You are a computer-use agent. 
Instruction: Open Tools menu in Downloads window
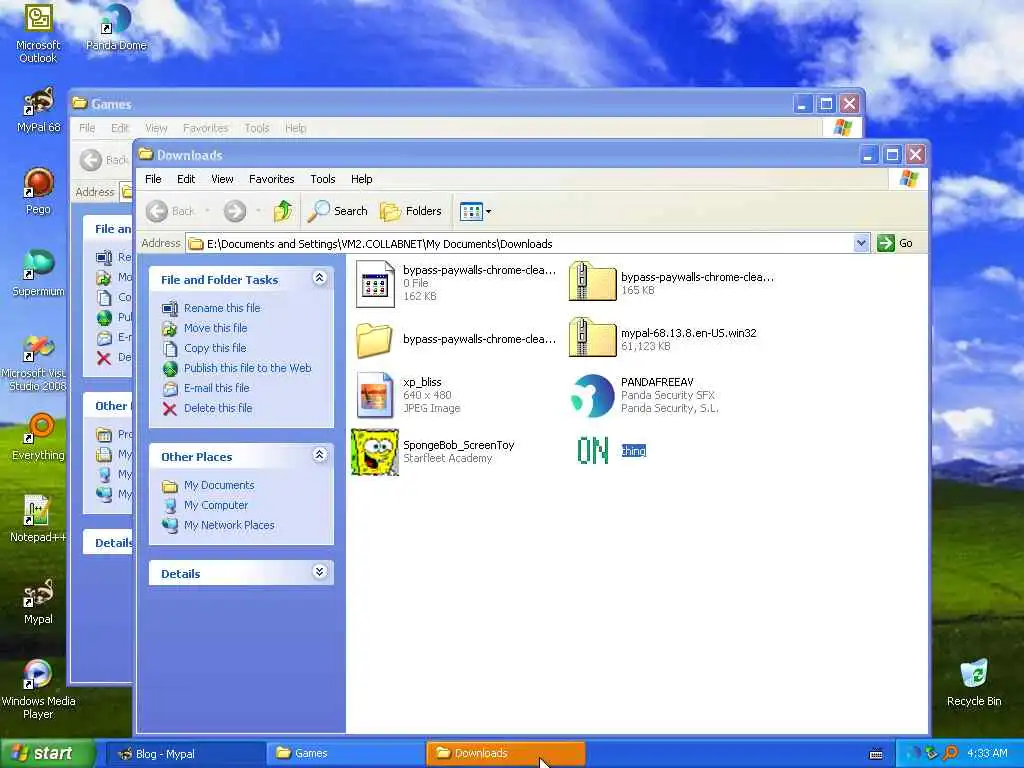coord(323,179)
